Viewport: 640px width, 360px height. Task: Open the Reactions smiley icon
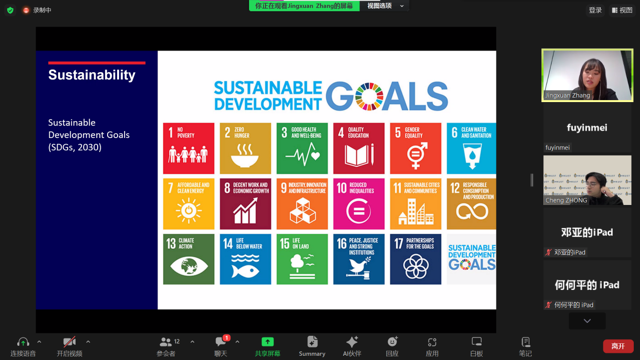coord(392,342)
